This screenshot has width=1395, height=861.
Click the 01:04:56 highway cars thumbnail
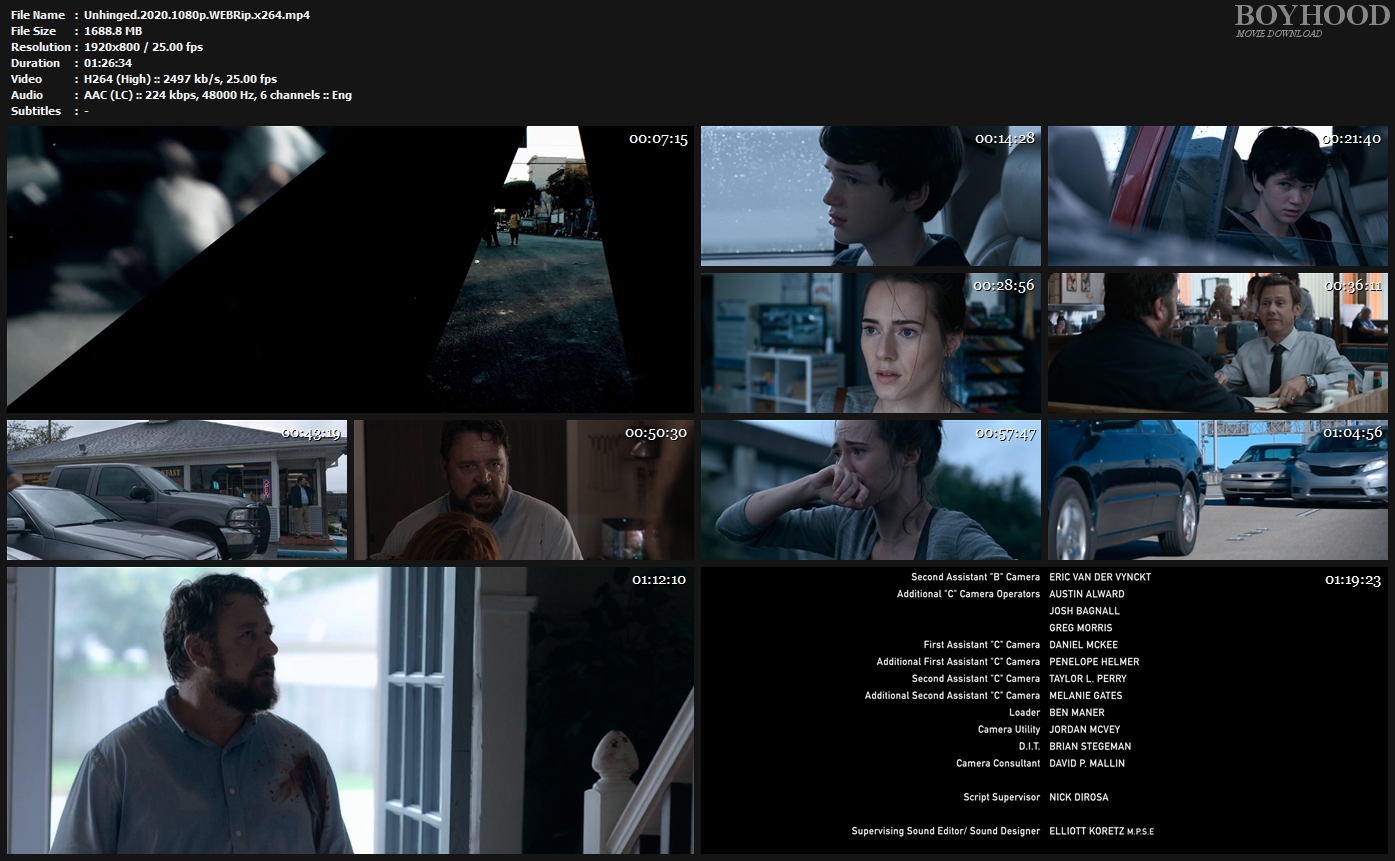pos(1217,490)
